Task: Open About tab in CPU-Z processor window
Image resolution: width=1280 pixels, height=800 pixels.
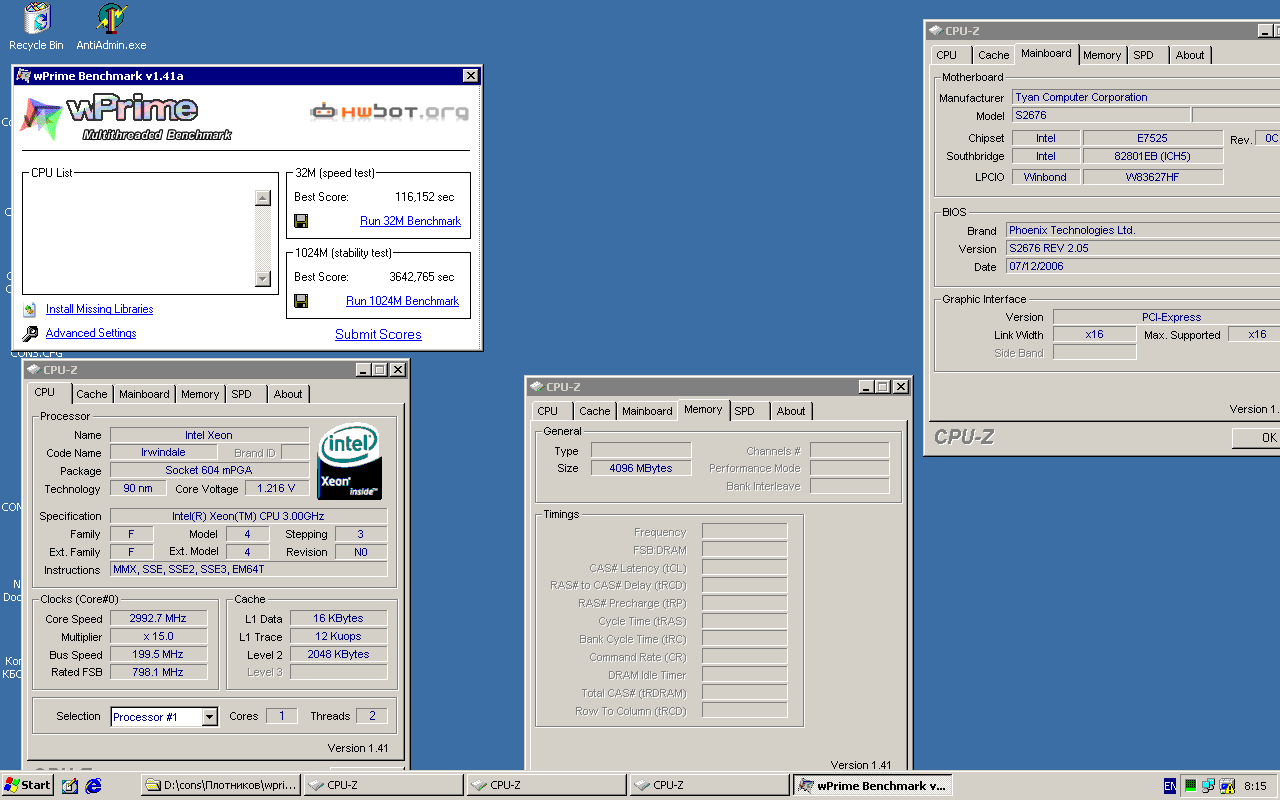Action: click(x=288, y=394)
